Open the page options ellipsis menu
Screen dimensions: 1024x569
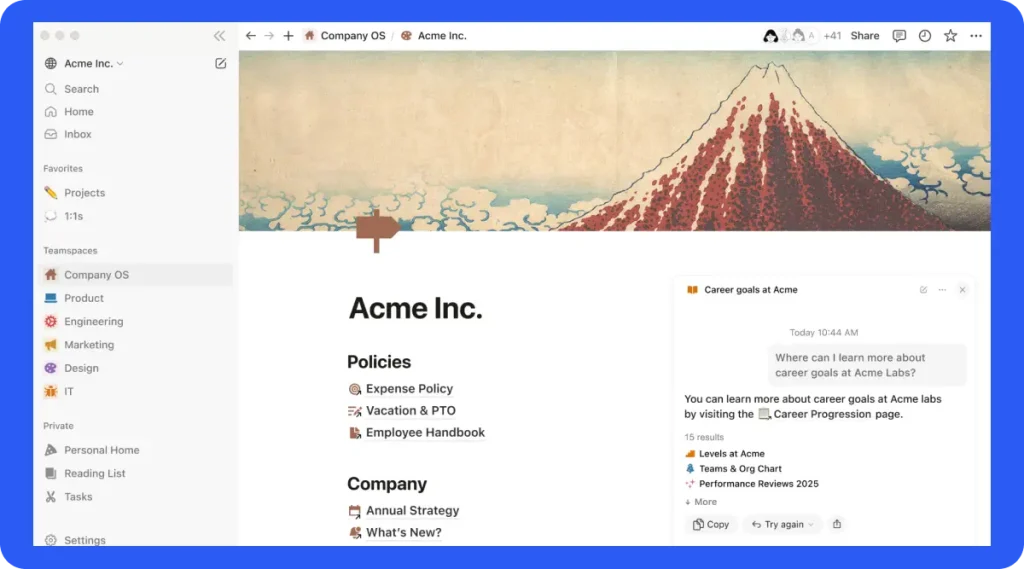tap(976, 36)
